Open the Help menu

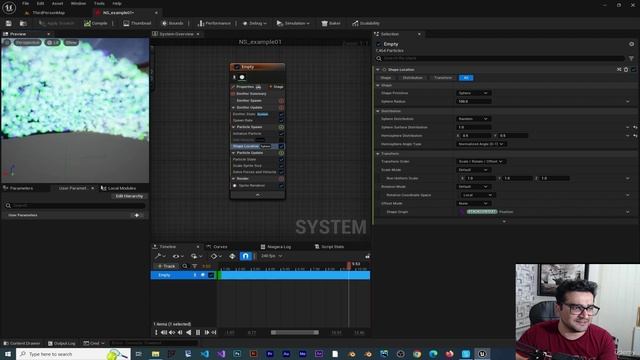117,3
